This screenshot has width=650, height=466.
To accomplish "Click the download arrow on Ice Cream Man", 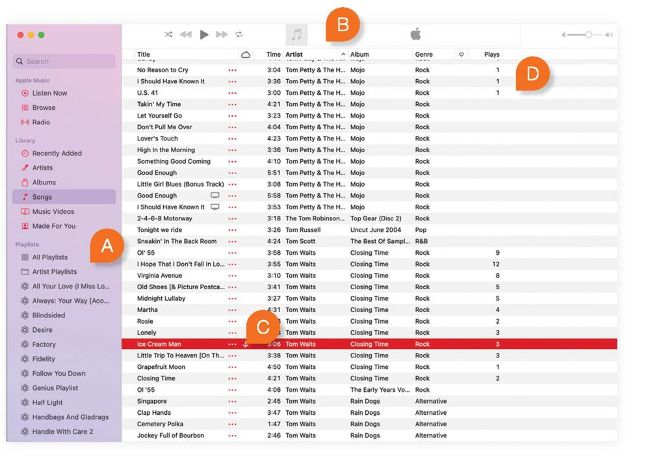I will (x=245, y=343).
